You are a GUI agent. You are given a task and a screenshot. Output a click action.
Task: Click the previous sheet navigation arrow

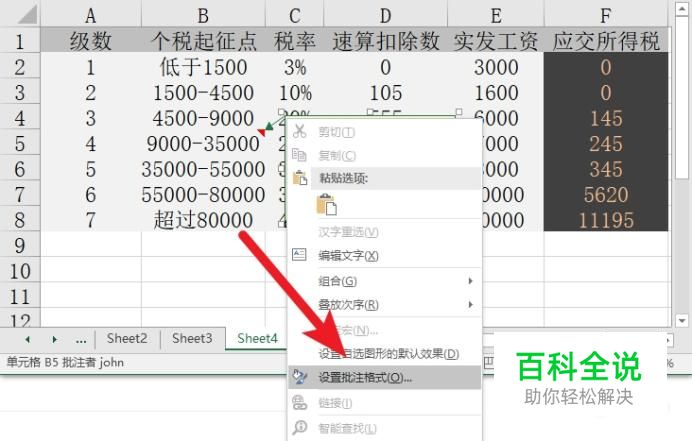pyautogui.click(x=27, y=339)
